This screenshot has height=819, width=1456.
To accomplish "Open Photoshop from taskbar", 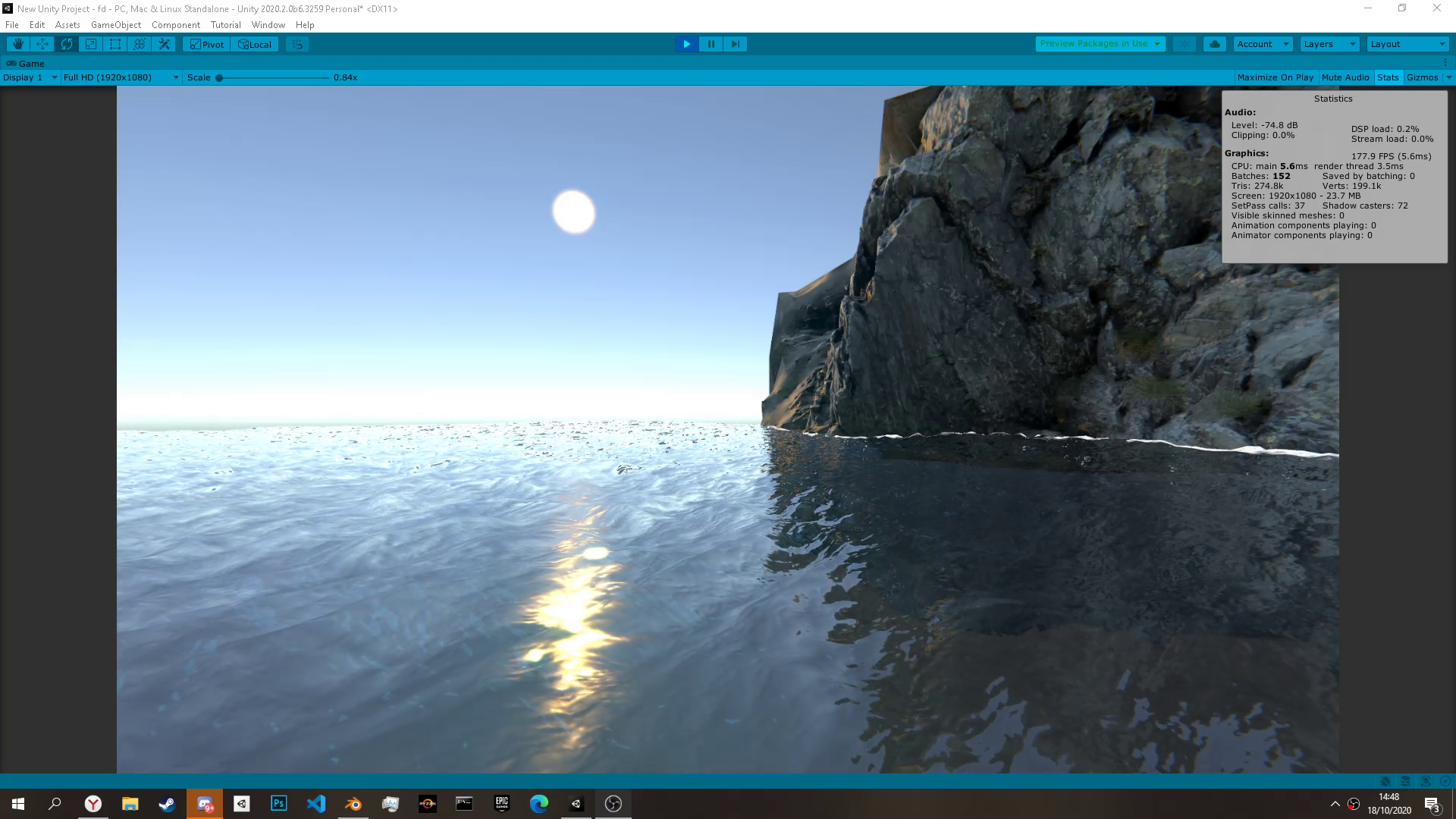I will click(279, 804).
